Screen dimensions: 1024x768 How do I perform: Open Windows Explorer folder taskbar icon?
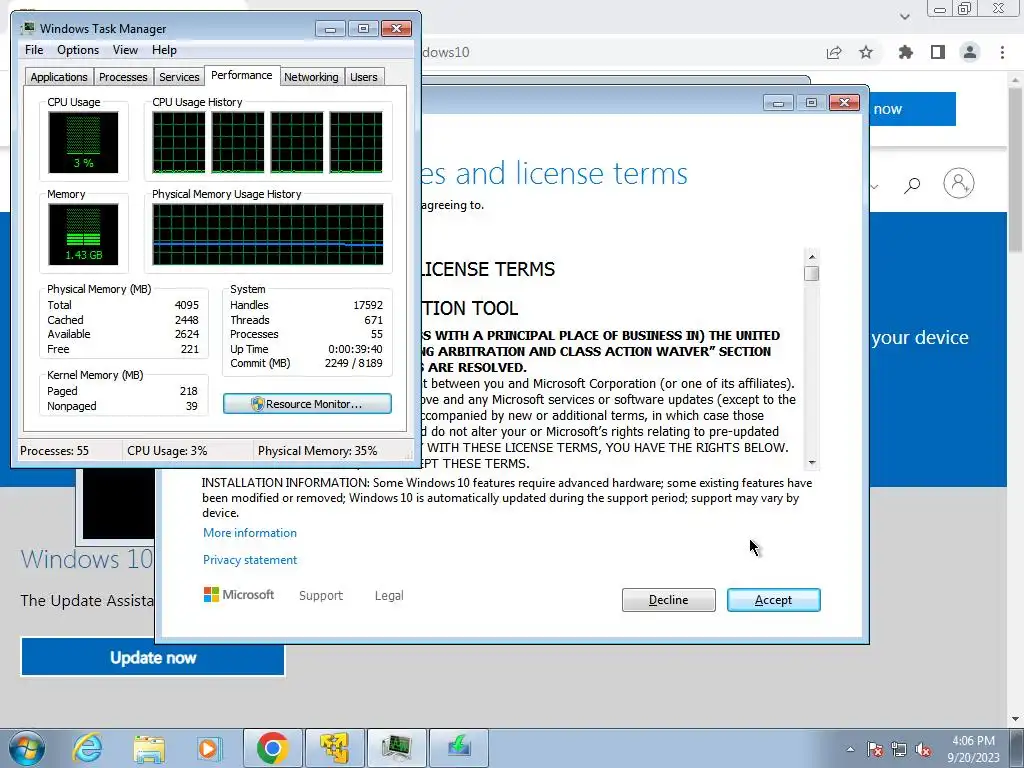point(149,748)
